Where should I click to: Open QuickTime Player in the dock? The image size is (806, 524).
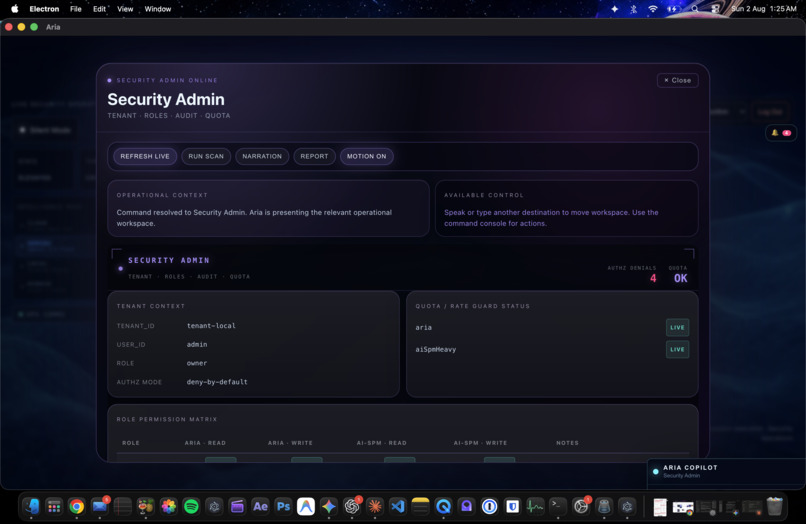[444, 507]
